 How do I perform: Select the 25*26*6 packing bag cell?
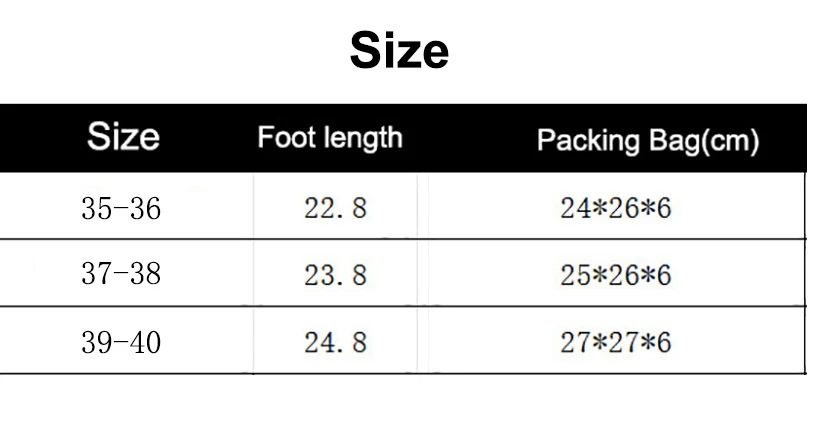click(615, 275)
